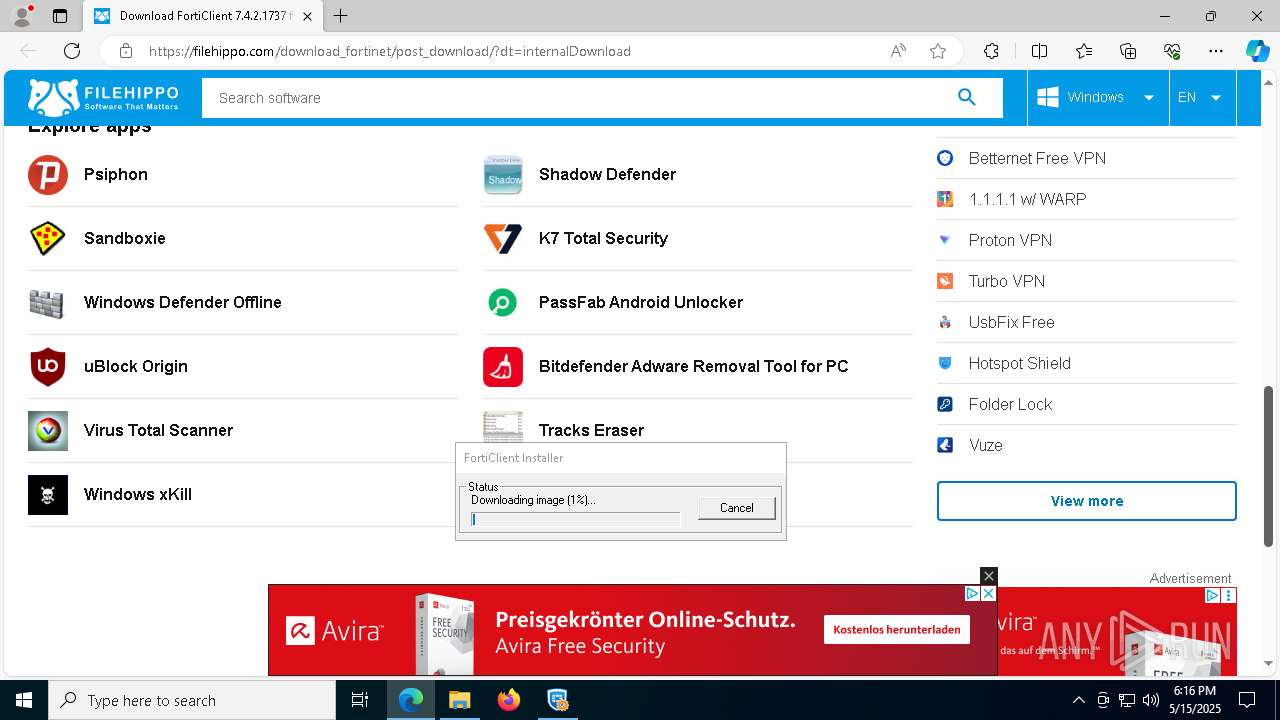The width and height of the screenshot is (1280, 720).
Task: Open the FortiClient installer taskbar icon
Action: pyautogui.click(x=557, y=700)
